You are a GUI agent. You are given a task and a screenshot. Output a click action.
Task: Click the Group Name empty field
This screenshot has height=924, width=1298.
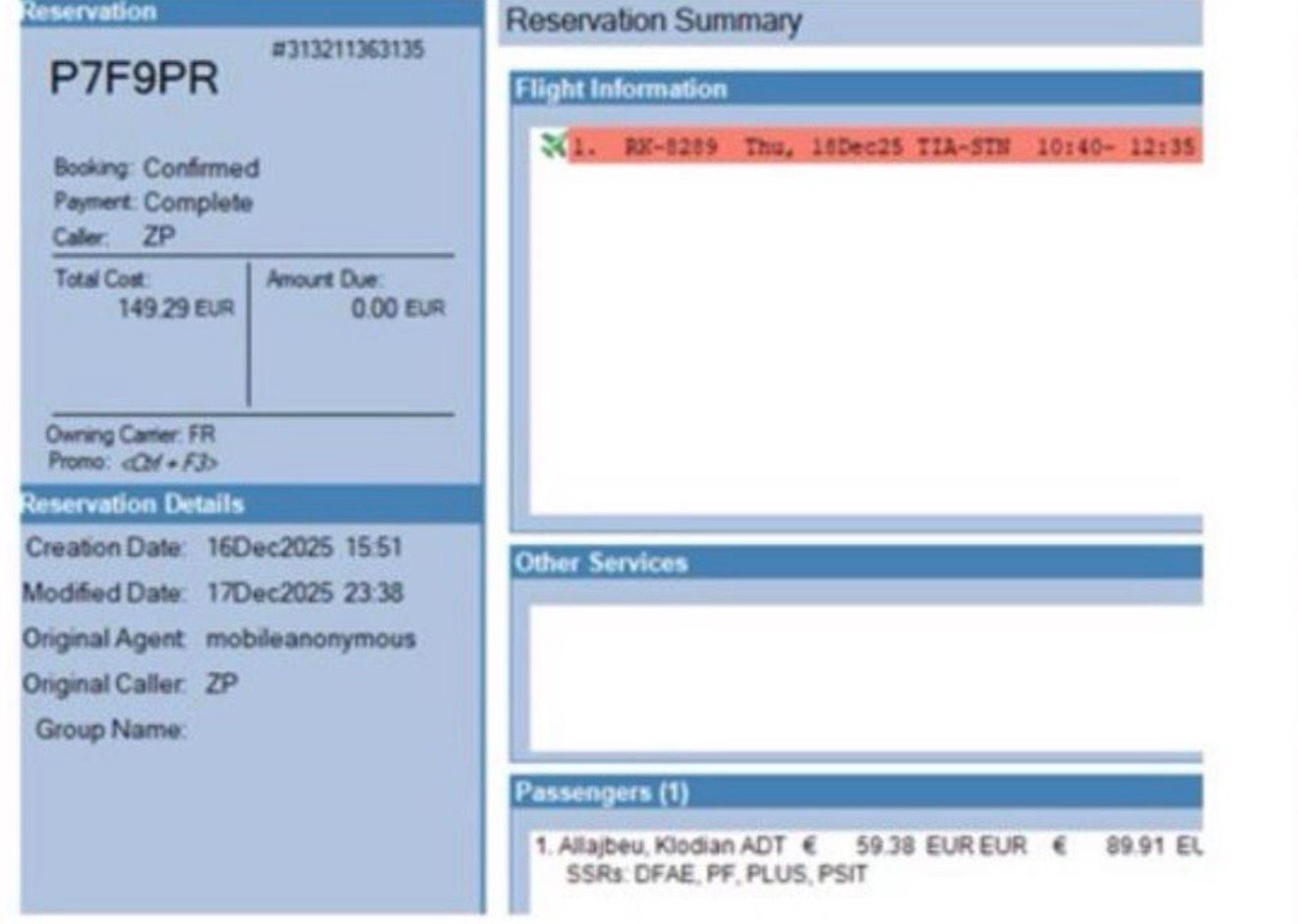[295, 729]
